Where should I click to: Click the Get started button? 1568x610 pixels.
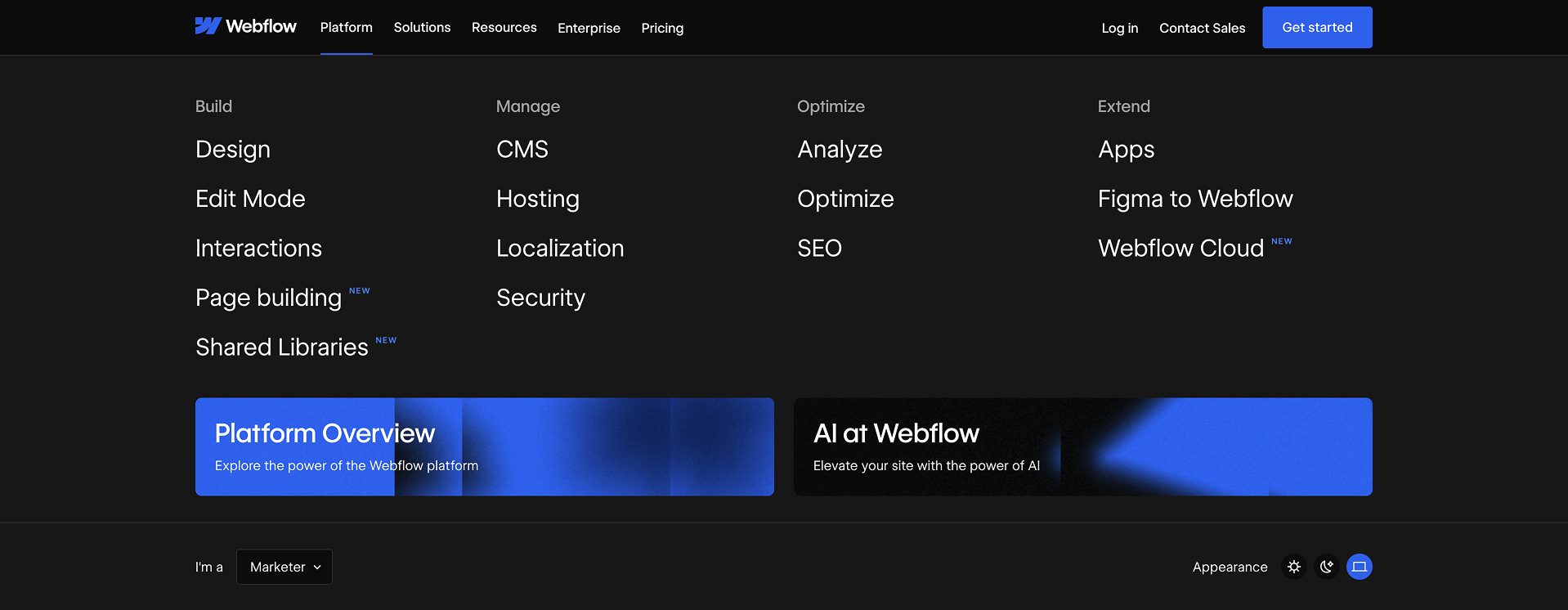point(1317,27)
